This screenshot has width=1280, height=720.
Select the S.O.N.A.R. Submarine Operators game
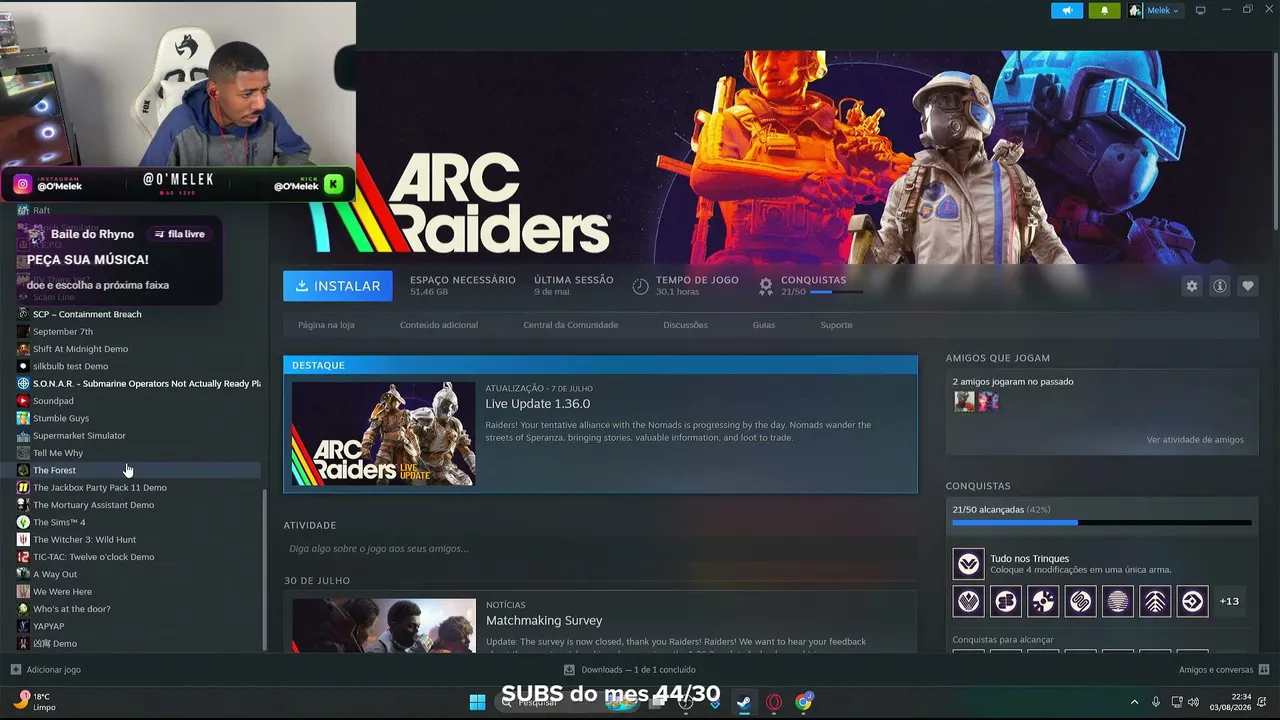pyautogui.click(x=139, y=384)
